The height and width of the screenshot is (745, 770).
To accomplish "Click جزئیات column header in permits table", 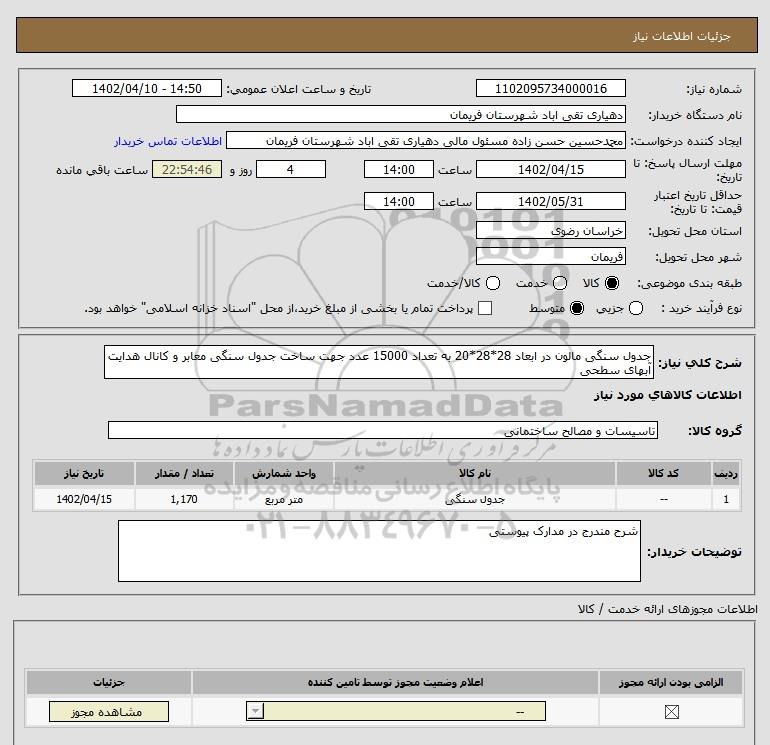I will [x=109, y=683].
